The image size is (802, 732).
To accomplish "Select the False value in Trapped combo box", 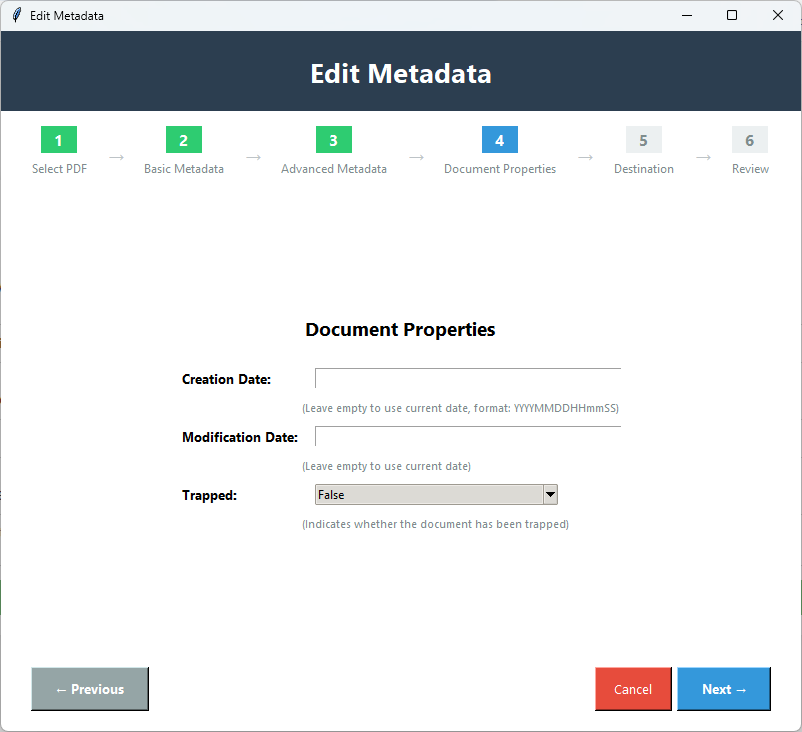I will click(420, 494).
